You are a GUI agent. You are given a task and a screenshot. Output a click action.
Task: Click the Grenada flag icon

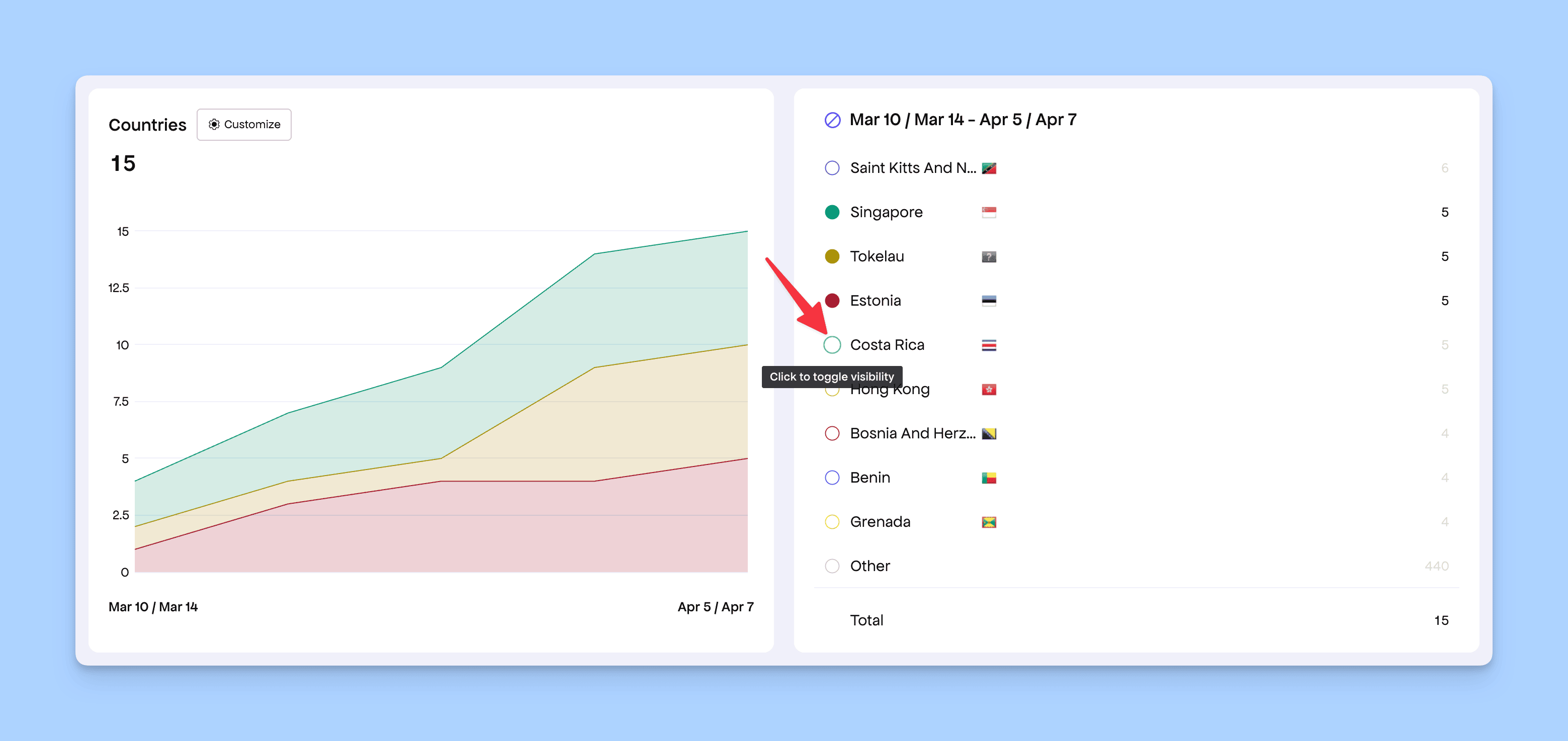[989, 522]
